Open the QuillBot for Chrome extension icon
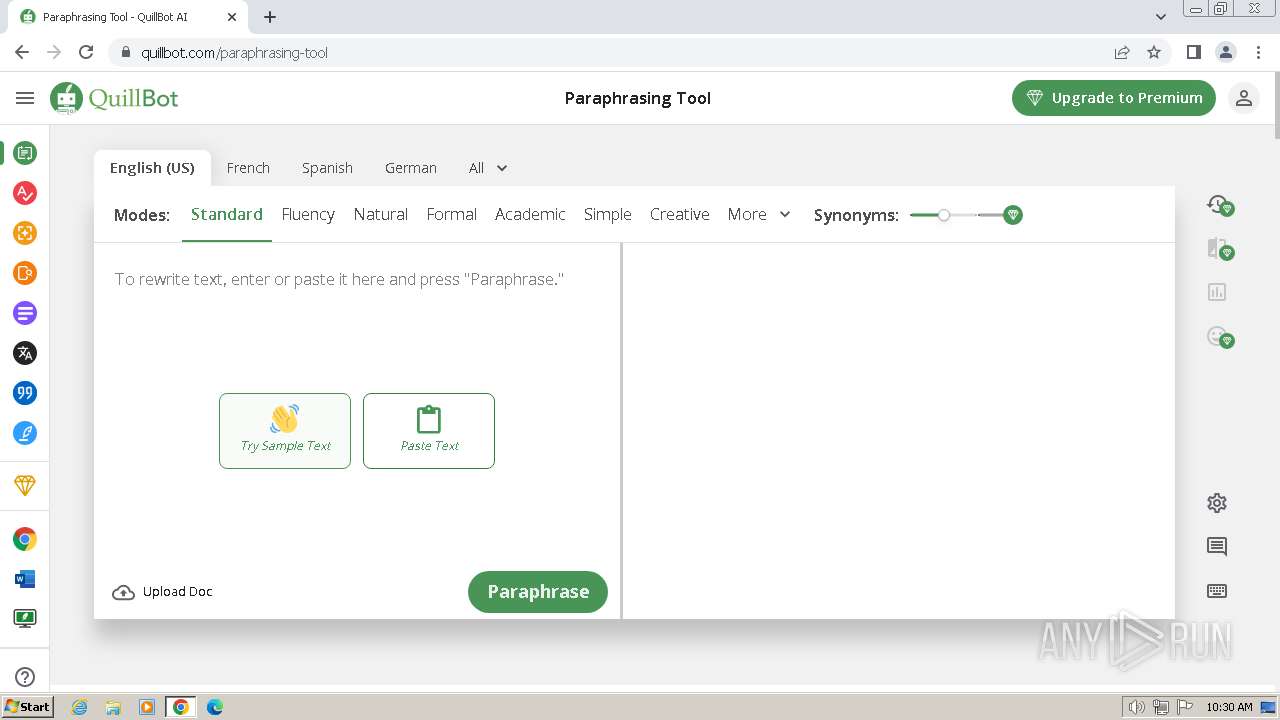The image size is (1280, 720). coord(25,539)
